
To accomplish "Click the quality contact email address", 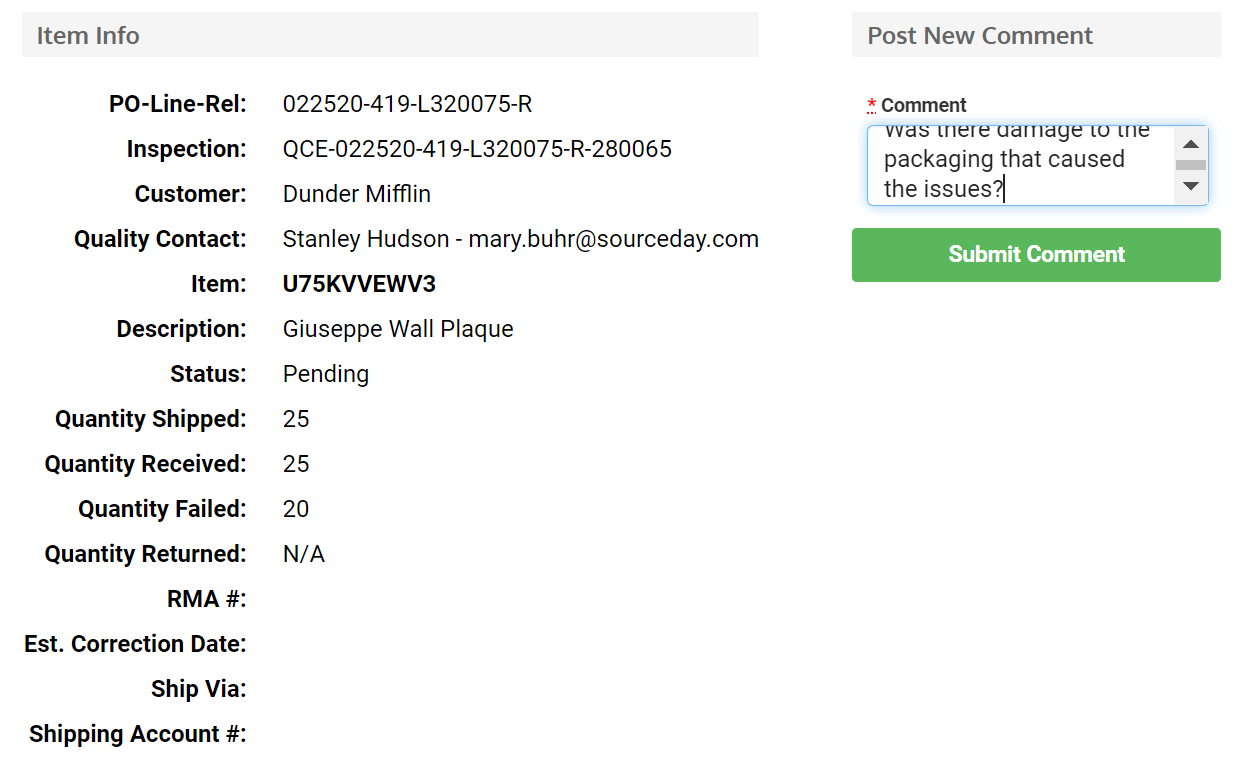I will 613,239.
